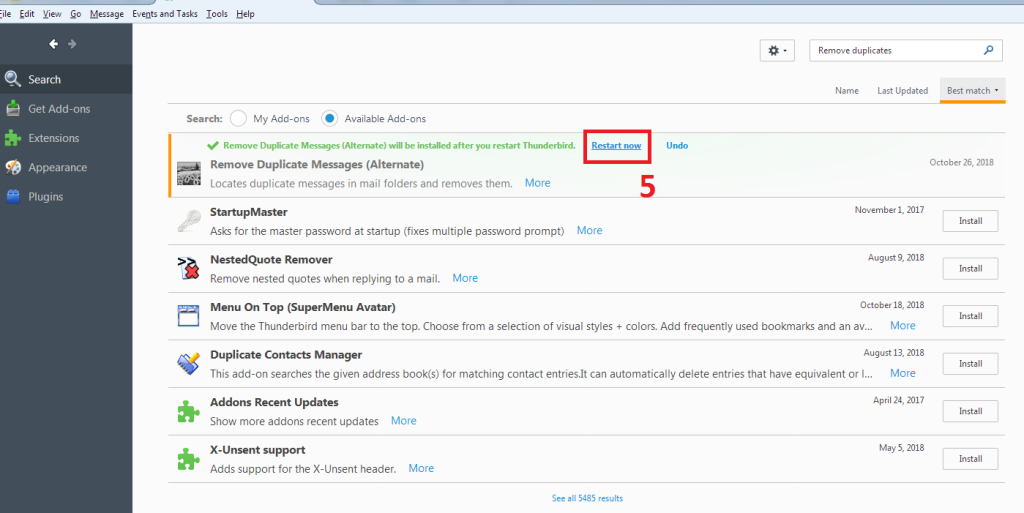Screen dimensions: 1024x513
Task: Open the Help menu
Action: 246,14
